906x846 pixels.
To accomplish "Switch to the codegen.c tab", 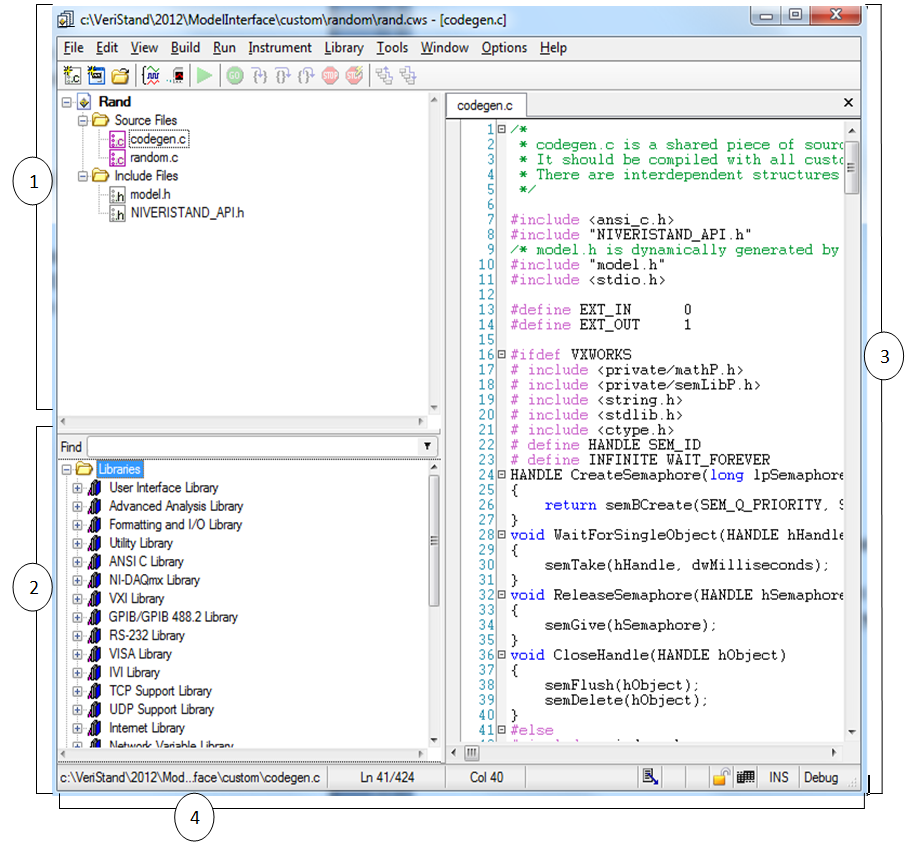I will [x=485, y=104].
